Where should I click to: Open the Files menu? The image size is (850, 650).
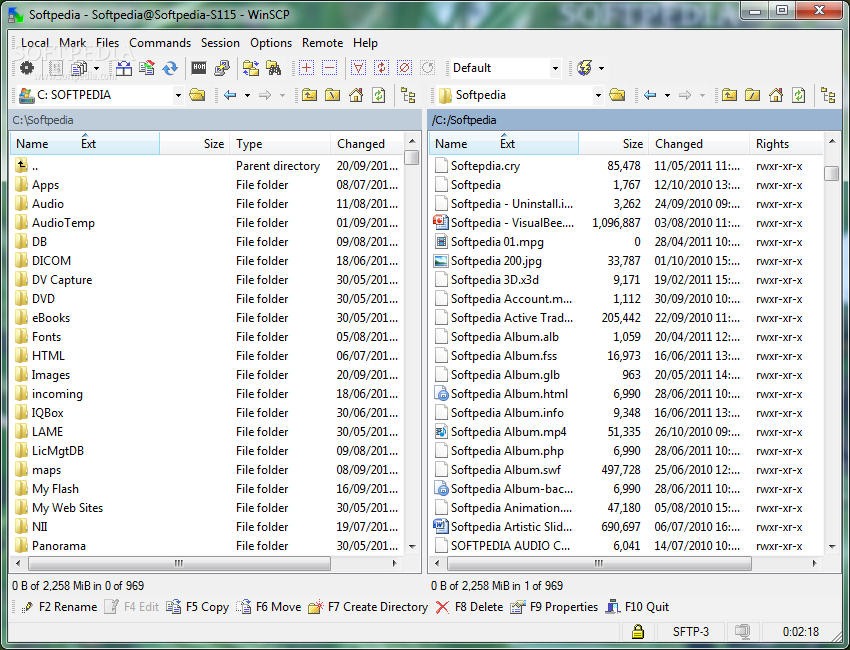pos(107,43)
